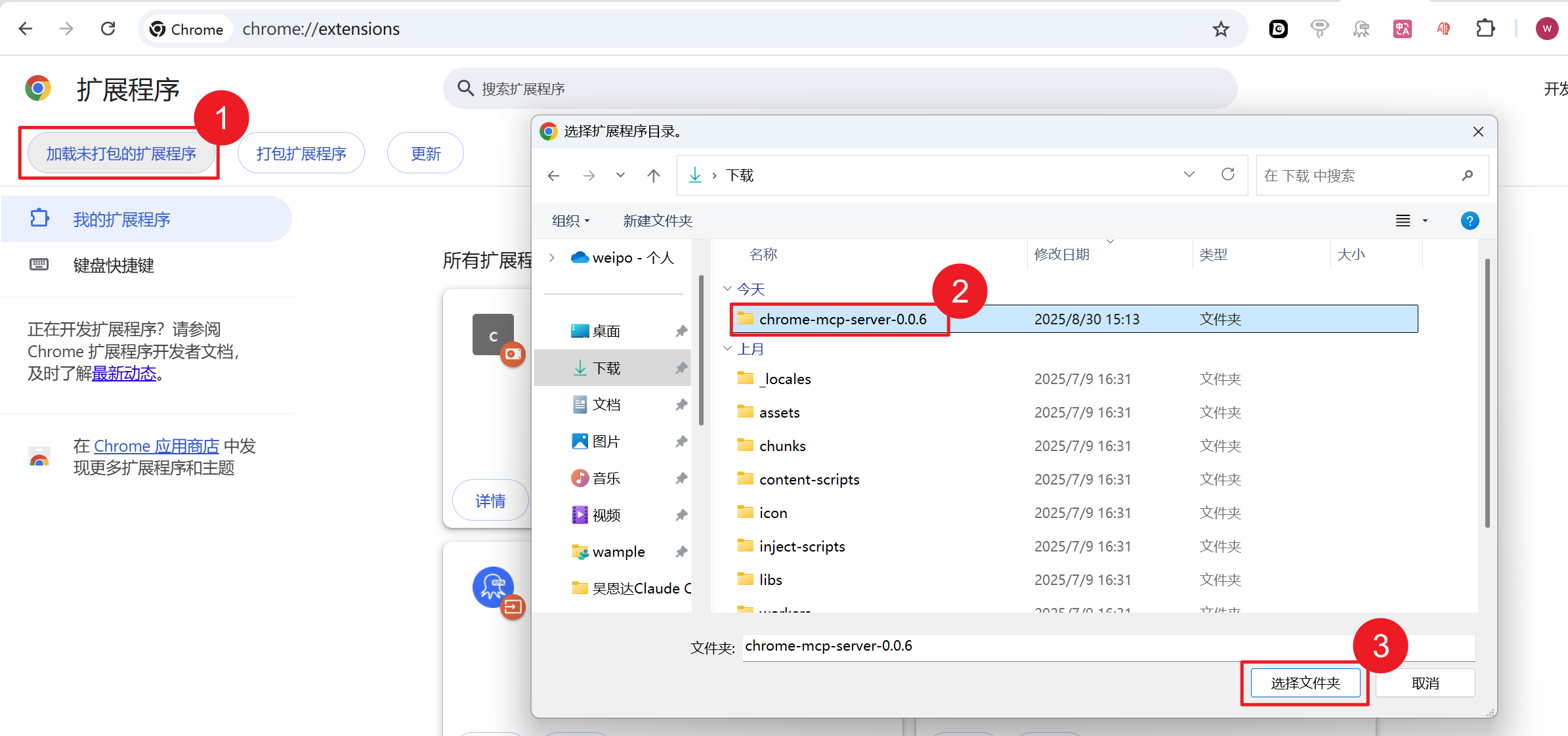Open the Chrome 应用商店 link
1568x736 pixels.
pos(156,446)
